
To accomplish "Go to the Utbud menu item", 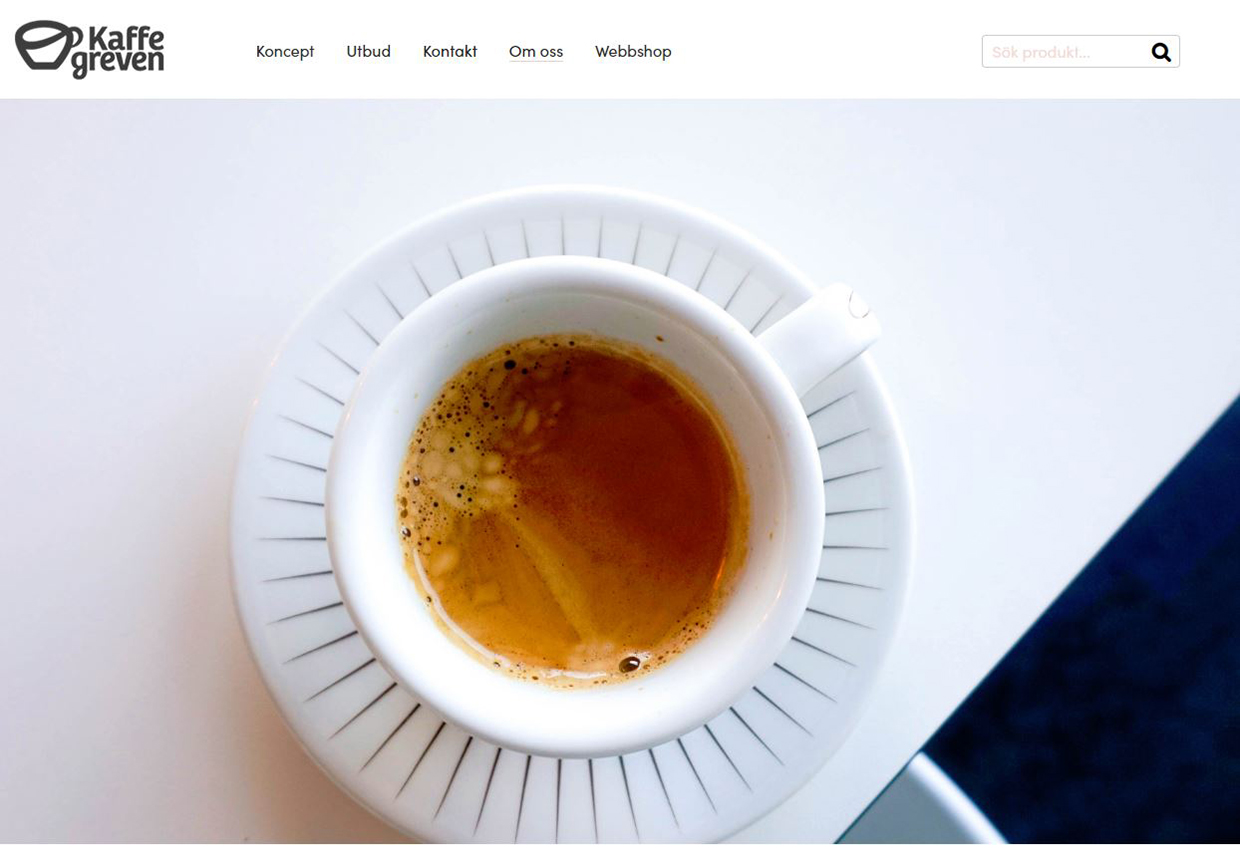I will (368, 51).
